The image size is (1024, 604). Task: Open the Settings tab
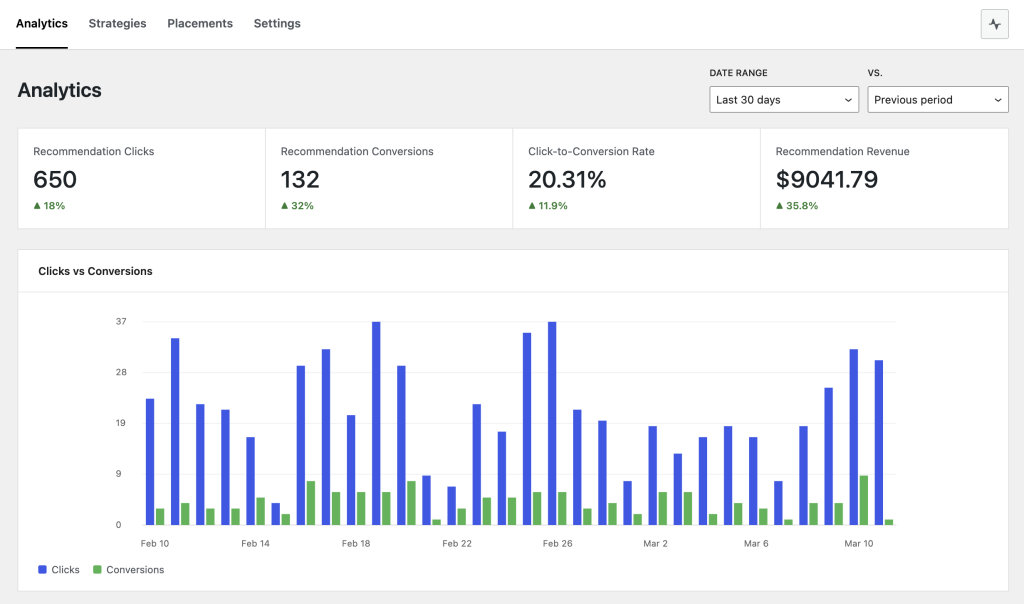pyautogui.click(x=277, y=24)
